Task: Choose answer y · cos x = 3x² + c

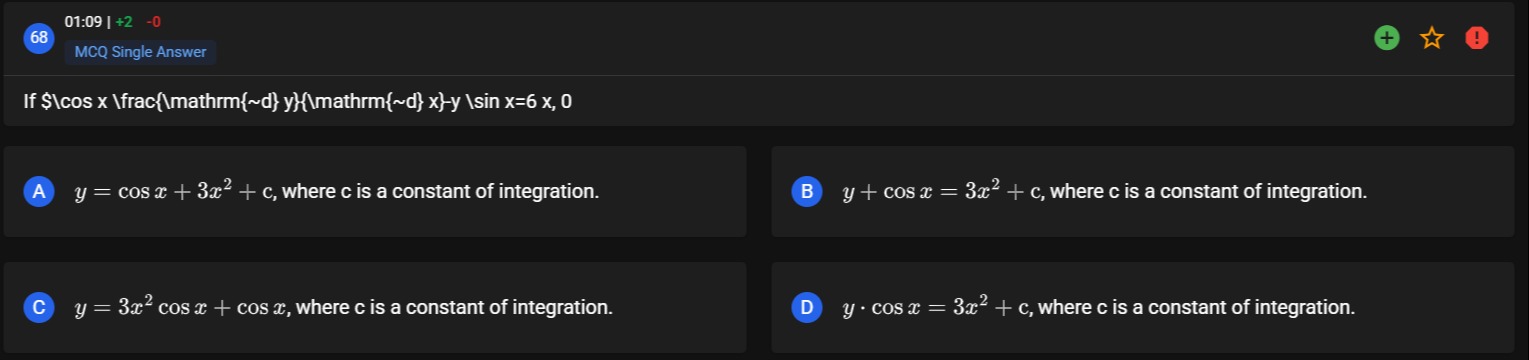Action: pyautogui.click(x=1143, y=307)
